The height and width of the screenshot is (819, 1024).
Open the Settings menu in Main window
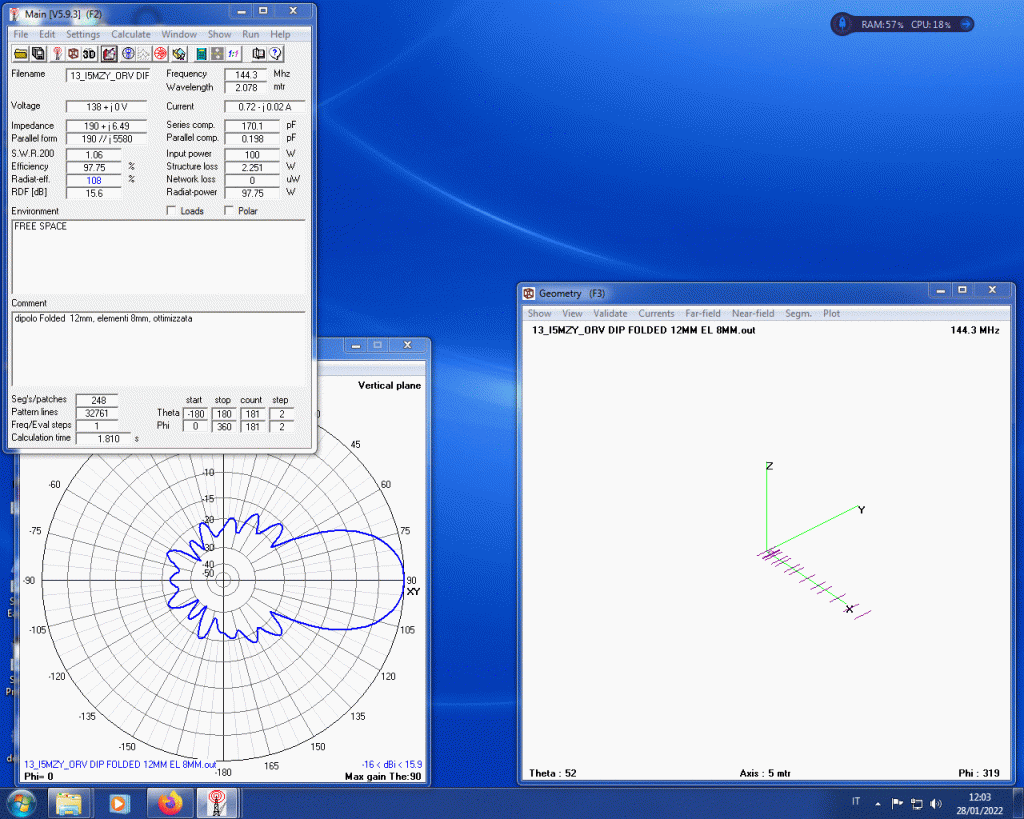coord(83,34)
